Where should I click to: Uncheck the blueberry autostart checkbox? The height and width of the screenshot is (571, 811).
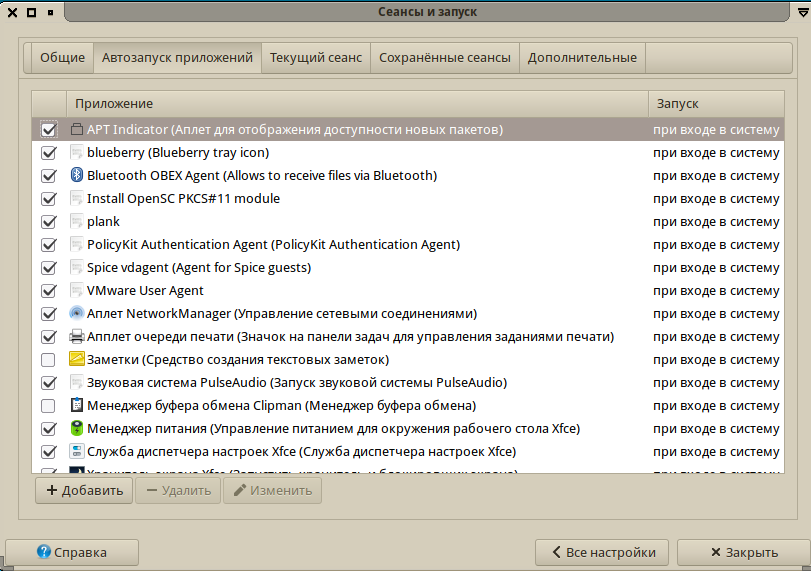[x=49, y=153]
